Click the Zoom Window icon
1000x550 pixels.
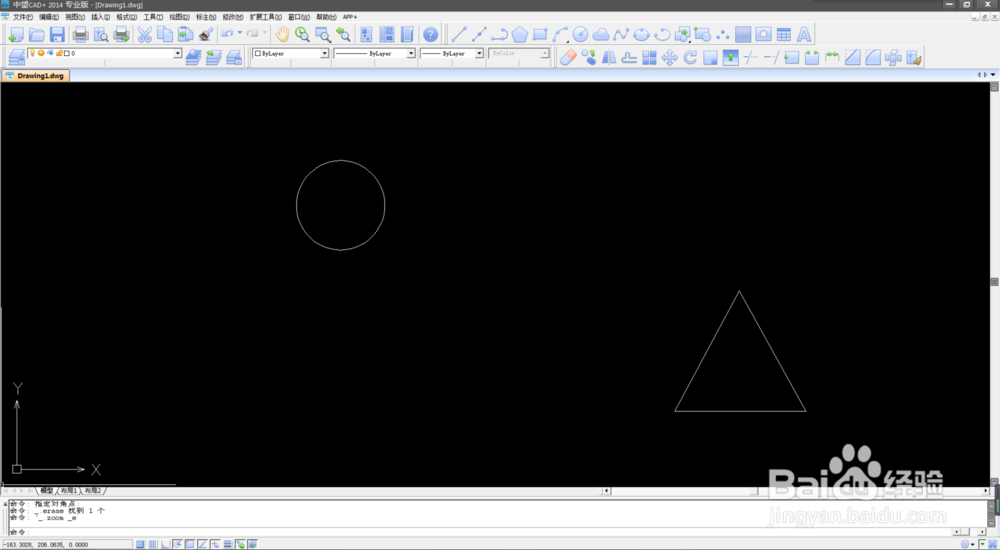pos(323,34)
